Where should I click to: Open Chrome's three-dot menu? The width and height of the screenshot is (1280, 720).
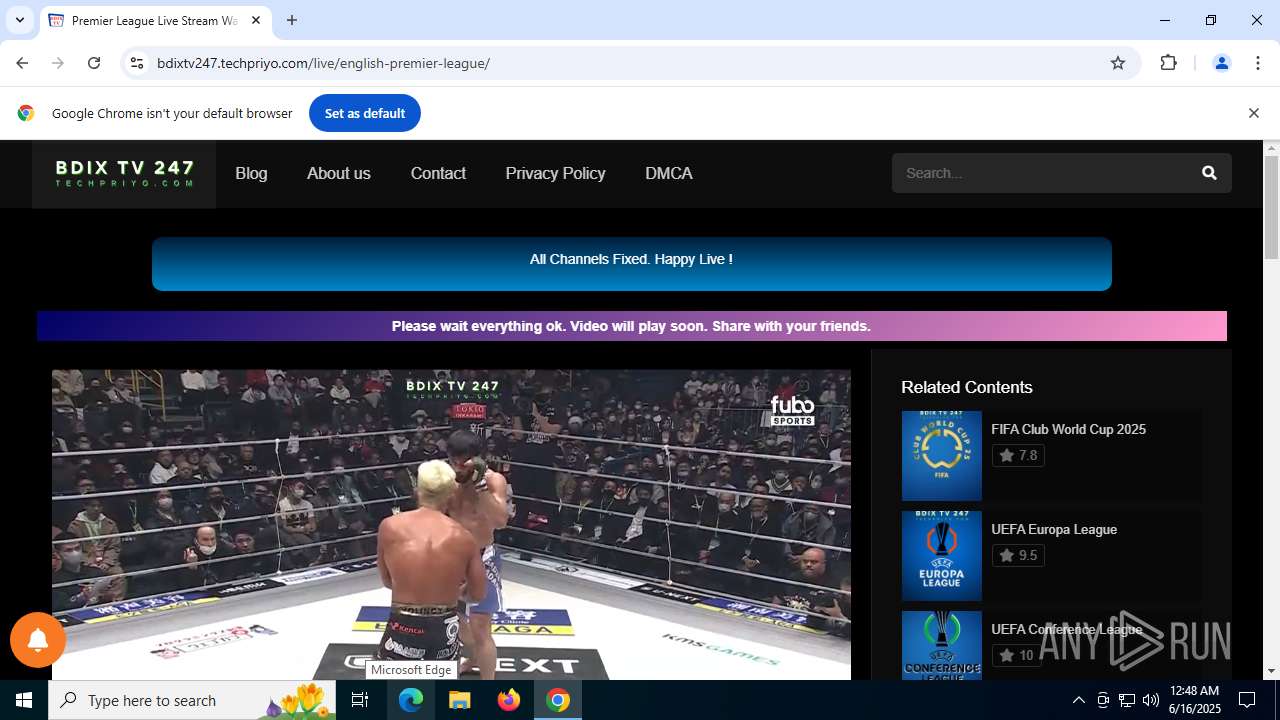(x=1258, y=63)
